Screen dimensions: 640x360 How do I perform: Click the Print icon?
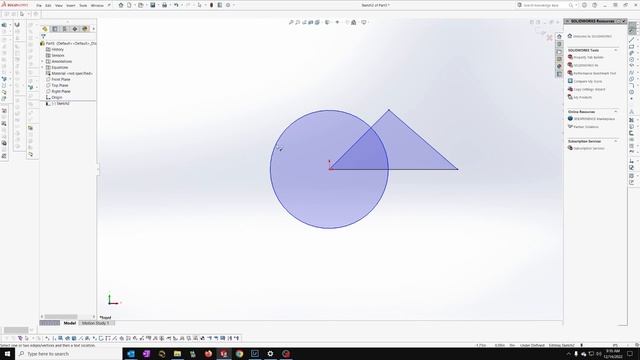click(164, 5)
